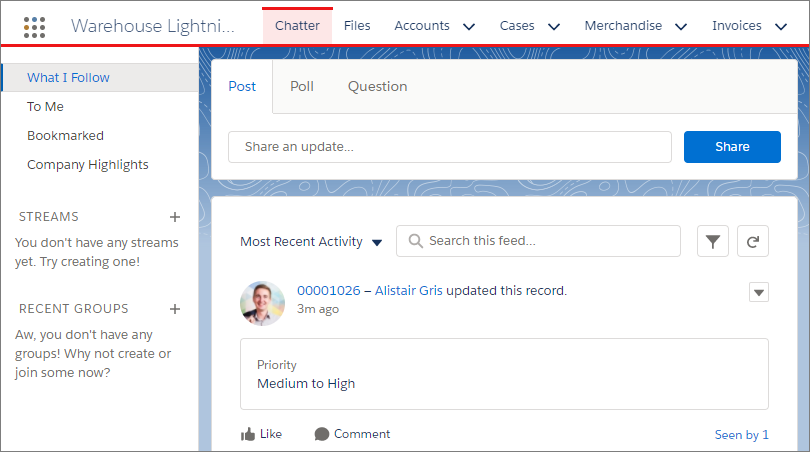Expand Most Recent Activity sort menu
The width and height of the screenshot is (810, 452).
[x=311, y=242]
